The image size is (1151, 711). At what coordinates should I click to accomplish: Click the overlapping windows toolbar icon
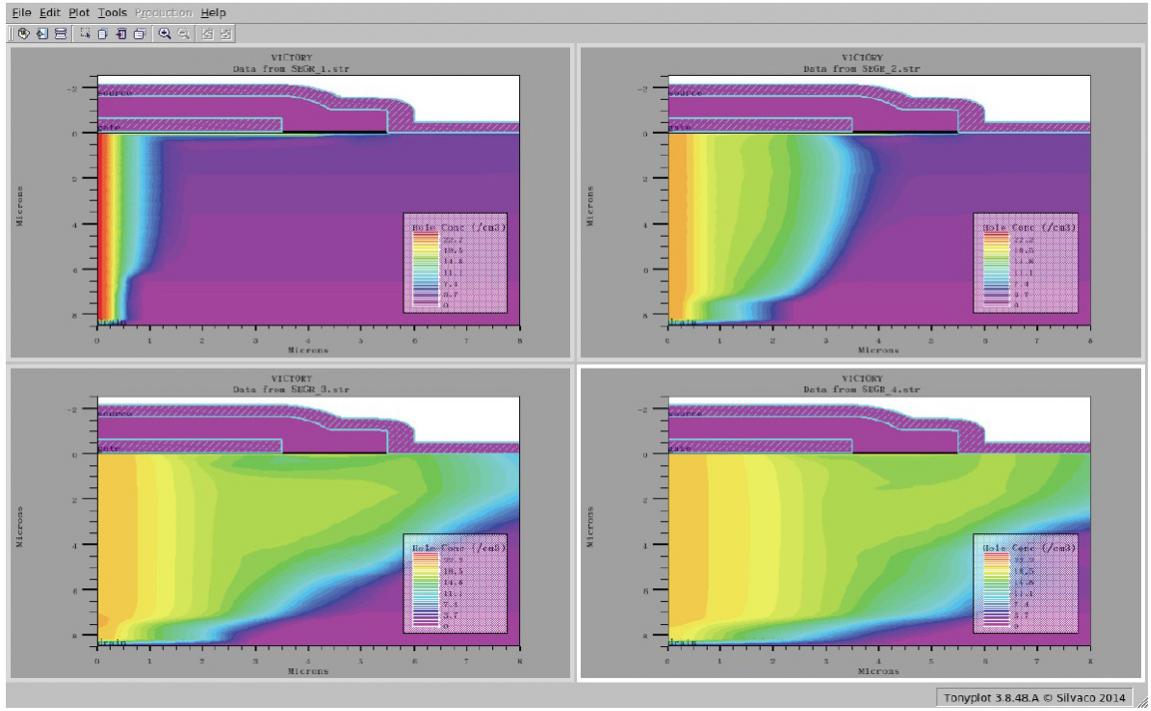[139, 34]
